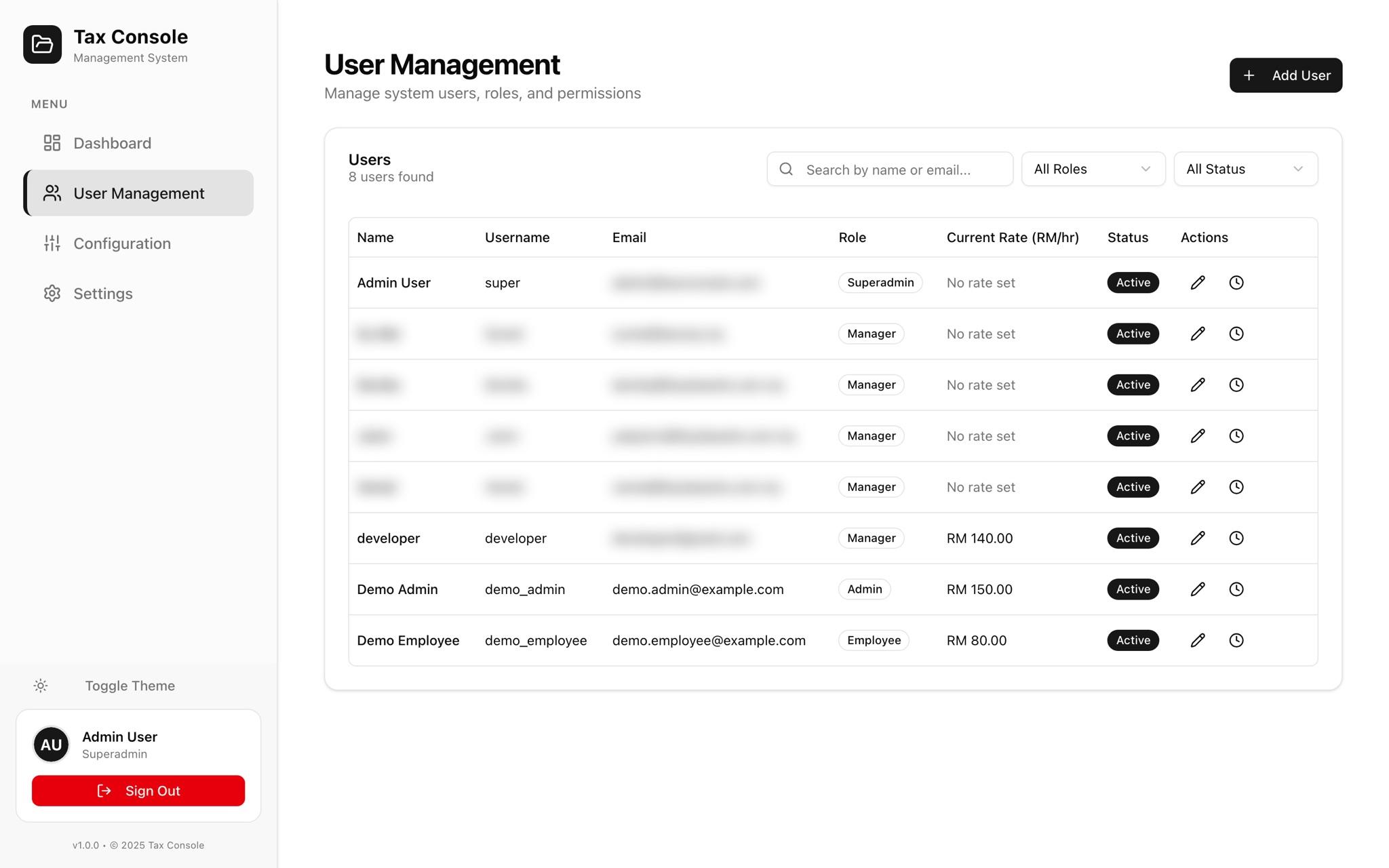Open the Settings menu label
The image size is (1389, 868).
point(103,294)
